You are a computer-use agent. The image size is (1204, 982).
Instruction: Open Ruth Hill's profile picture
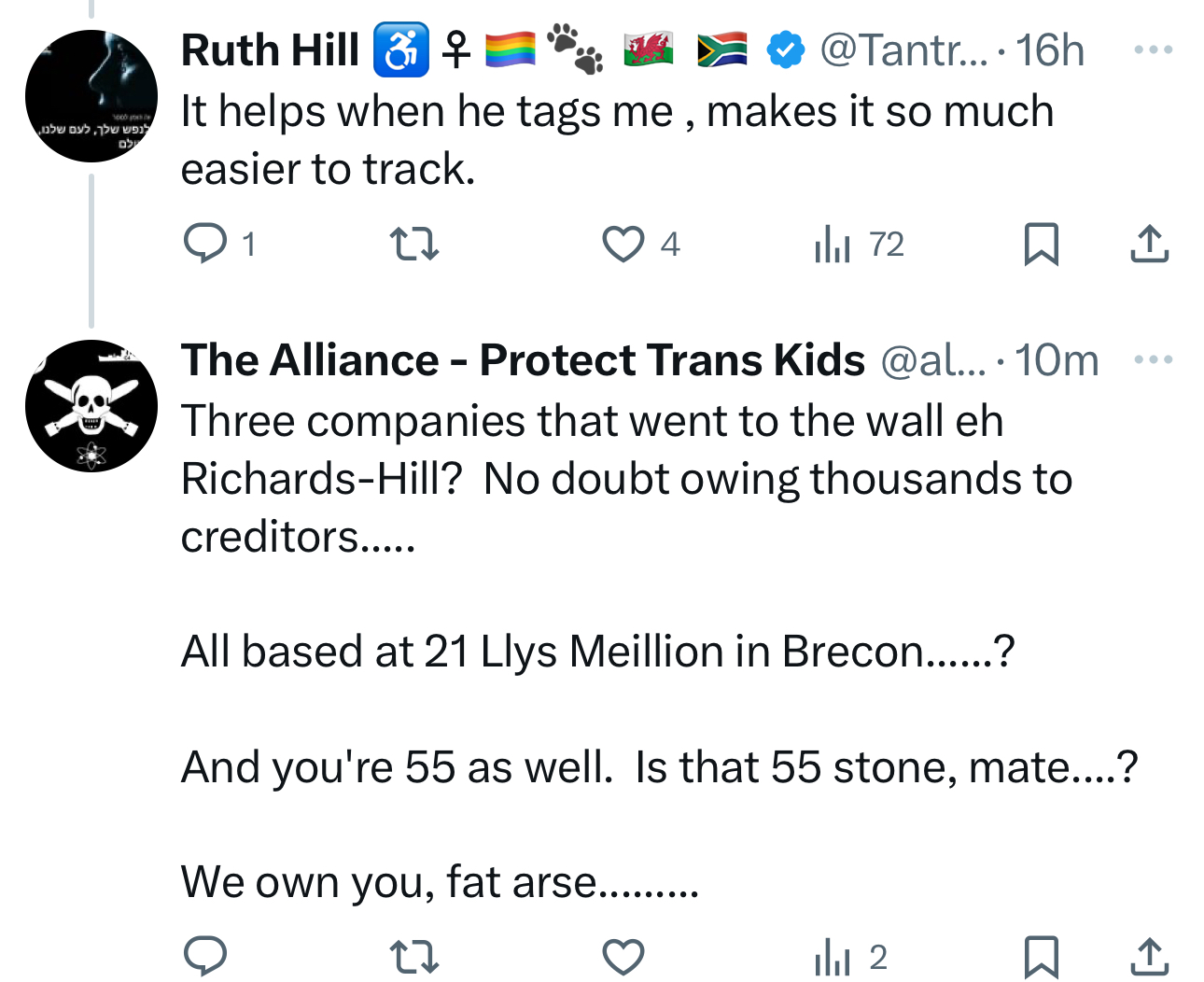click(x=91, y=96)
